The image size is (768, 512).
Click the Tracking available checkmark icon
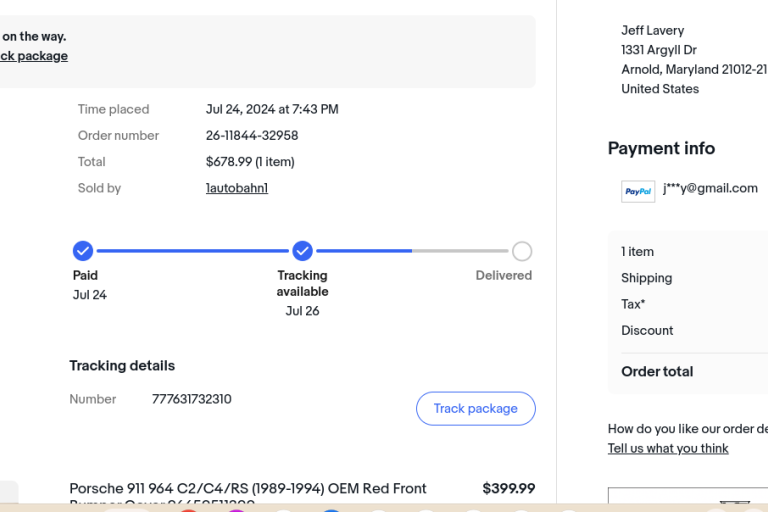302,251
